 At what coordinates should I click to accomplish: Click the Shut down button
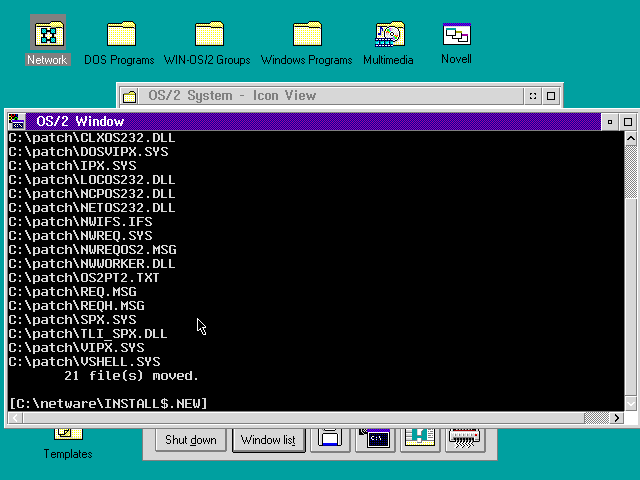click(191, 440)
